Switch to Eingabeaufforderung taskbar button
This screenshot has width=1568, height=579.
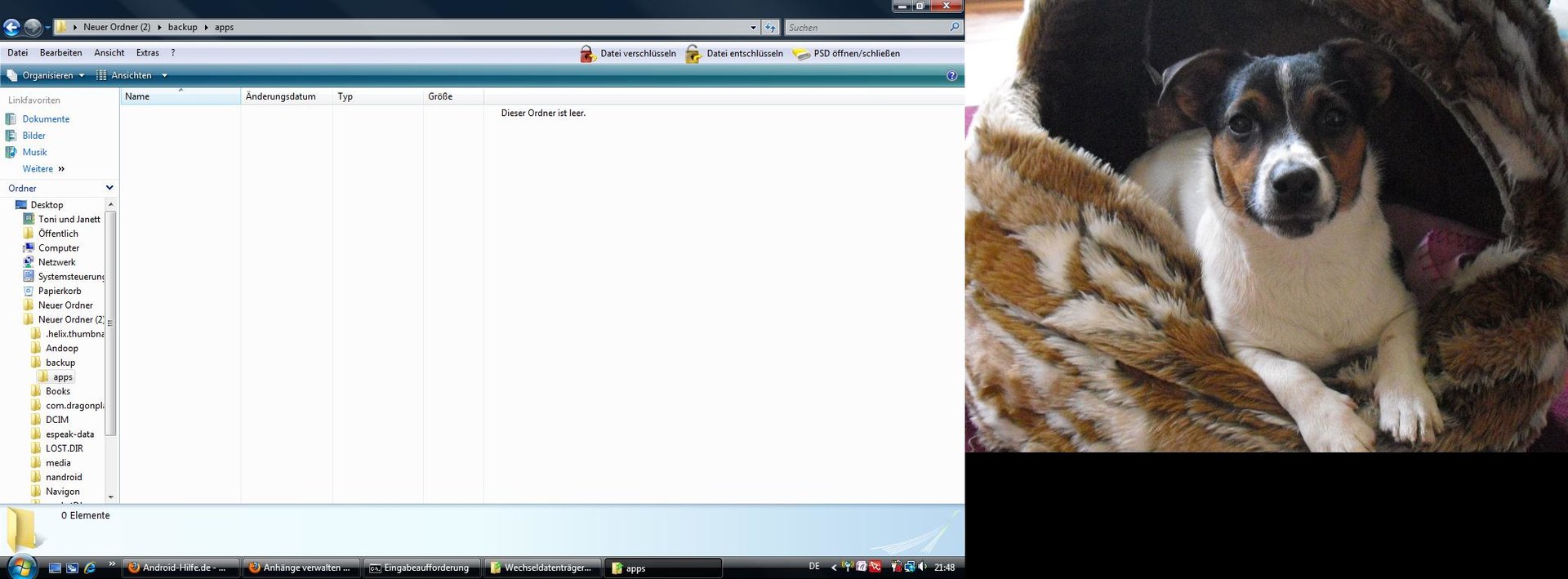coord(422,568)
